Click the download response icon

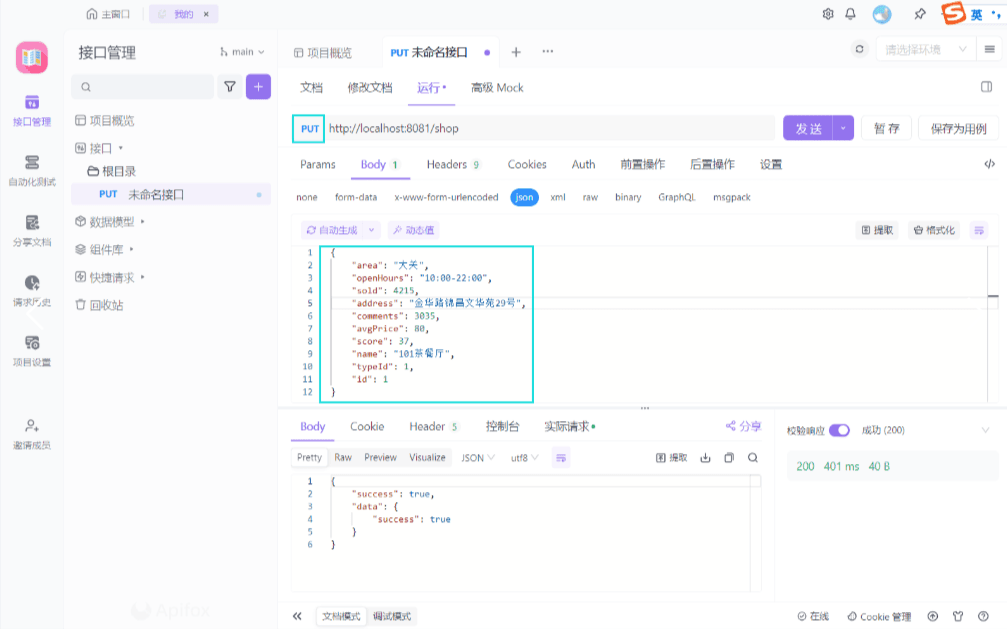705,457
